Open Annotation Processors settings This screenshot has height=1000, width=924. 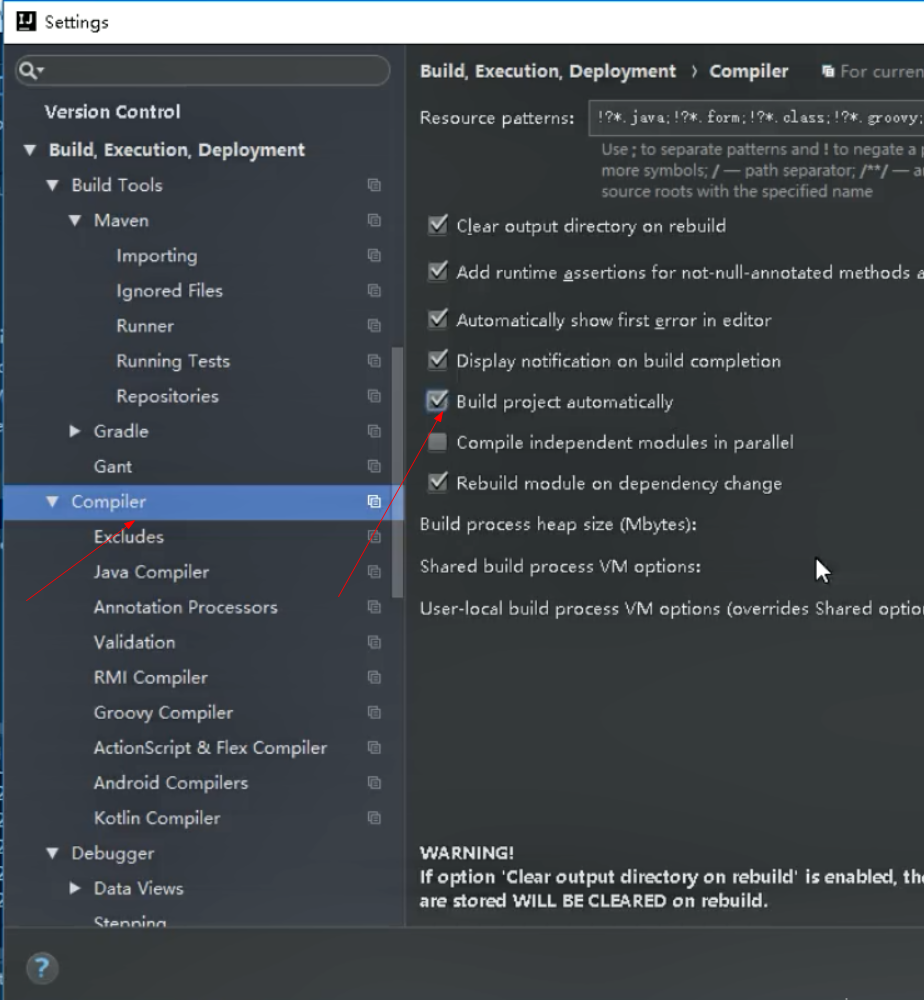(185, 607)
